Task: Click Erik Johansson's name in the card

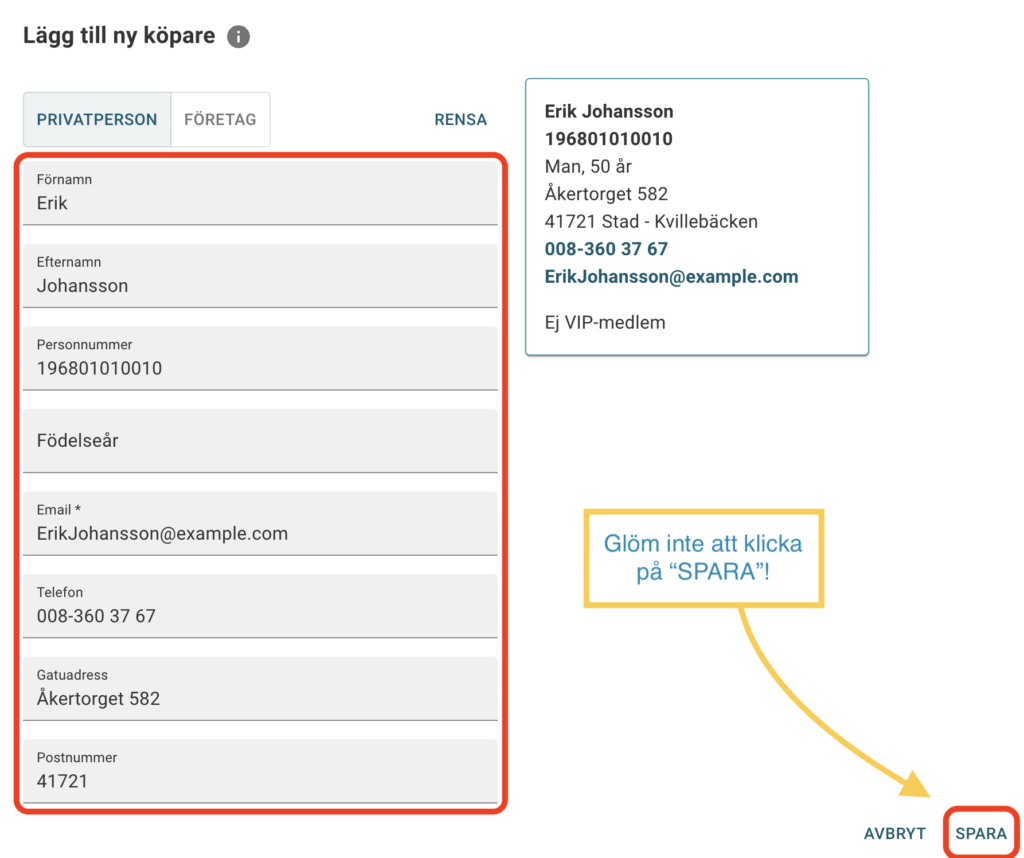Action: 609,111
